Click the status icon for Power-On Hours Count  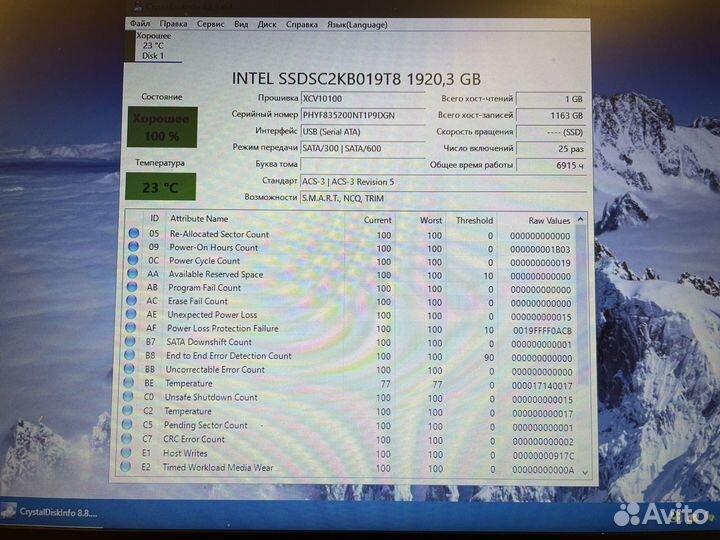pyautogui.click(x=133, y=247)
